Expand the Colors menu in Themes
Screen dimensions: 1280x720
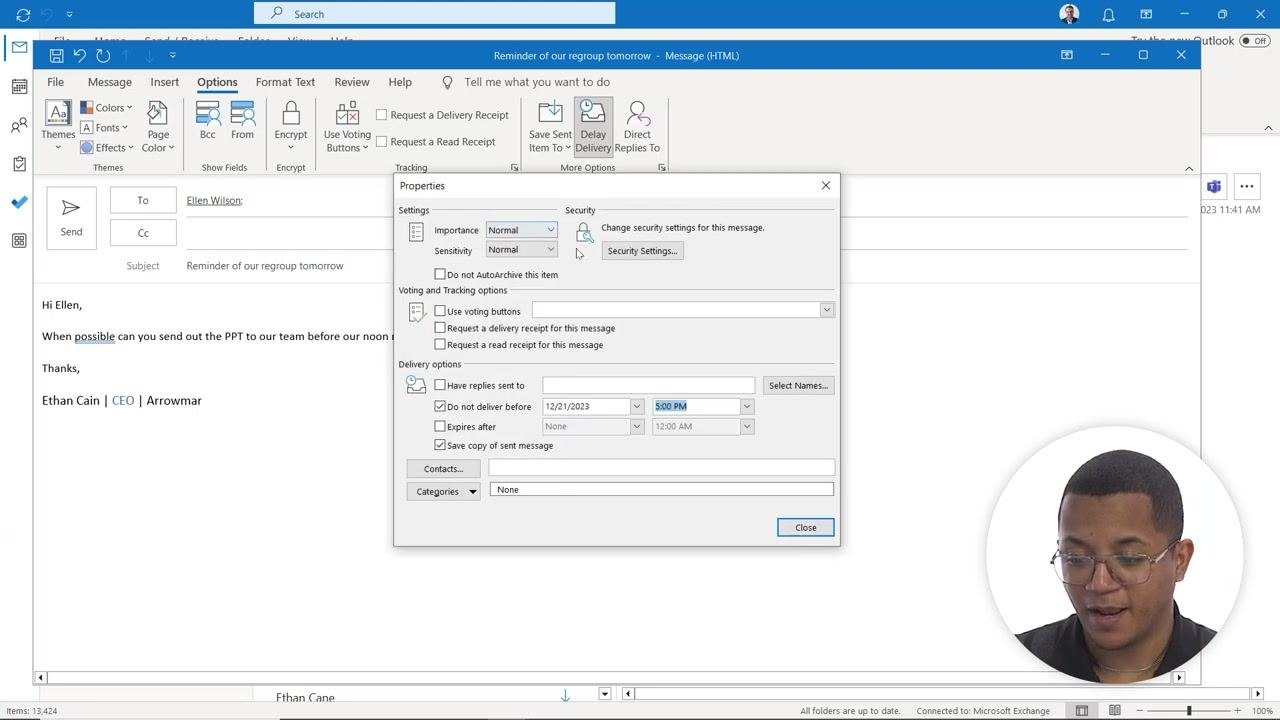[106, 108]
